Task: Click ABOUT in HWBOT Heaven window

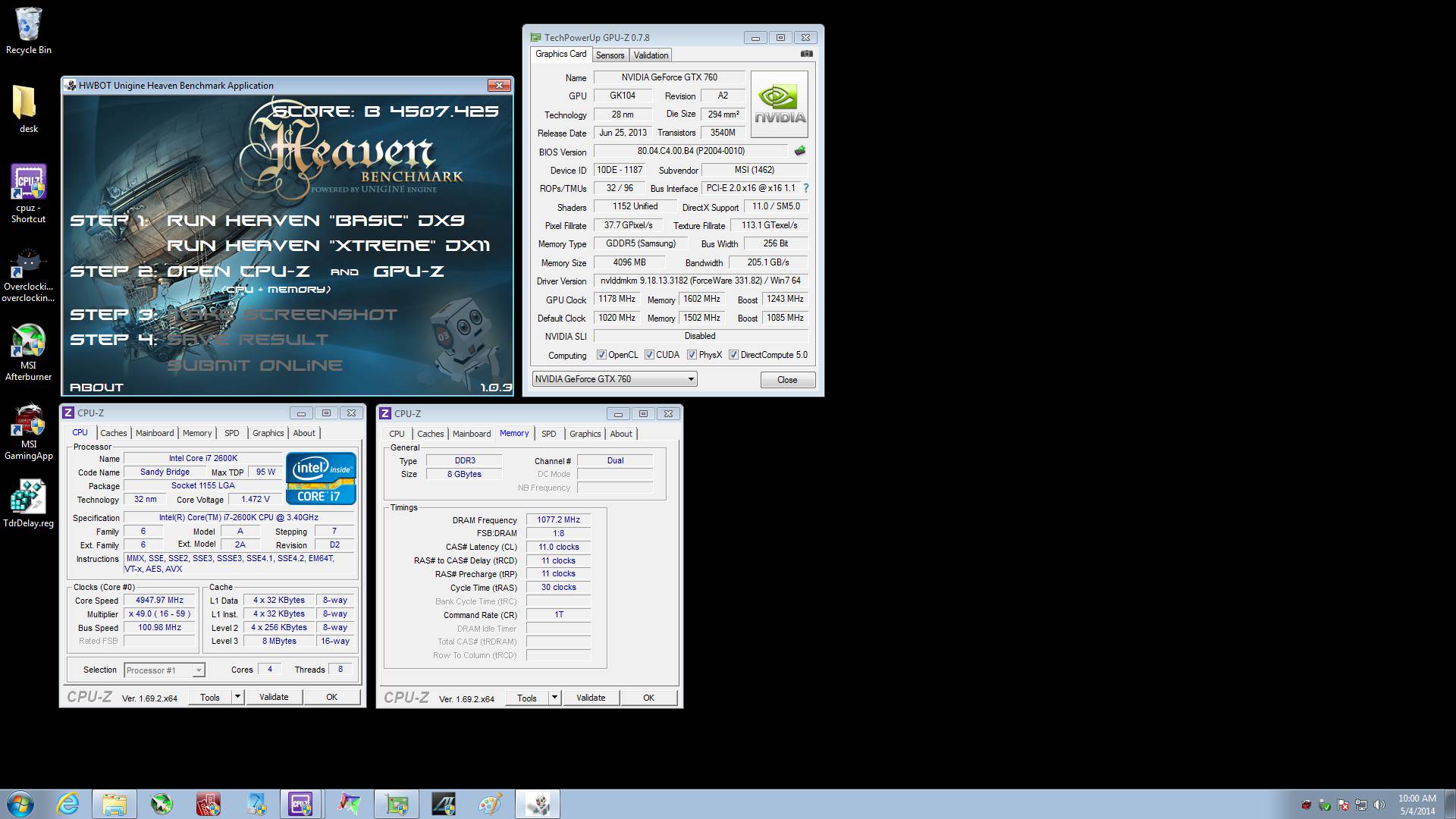Action: [x=96, y=388]
